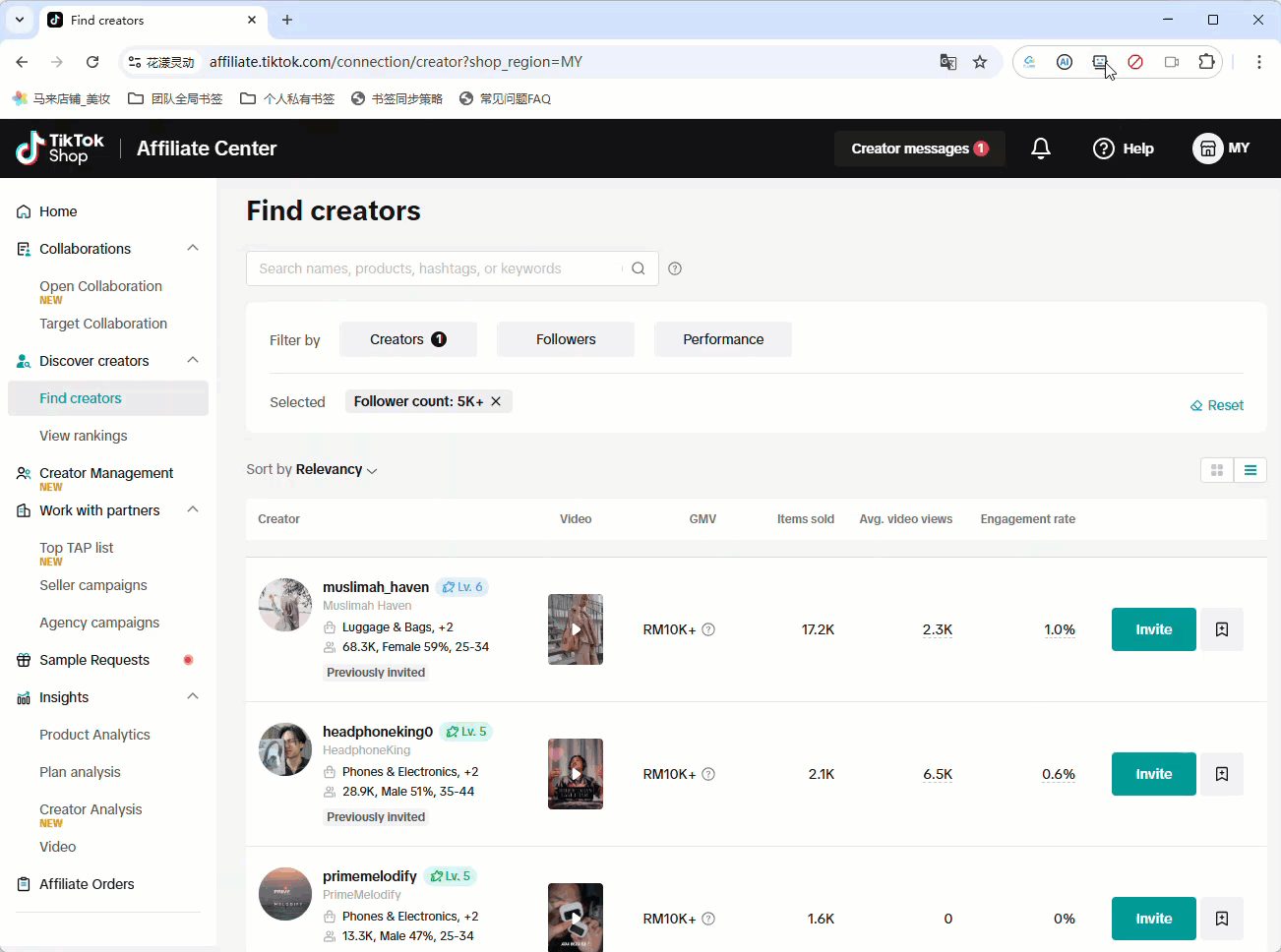Close the Find creators browser tab
1281x952 pixels.
click(252, 20)
